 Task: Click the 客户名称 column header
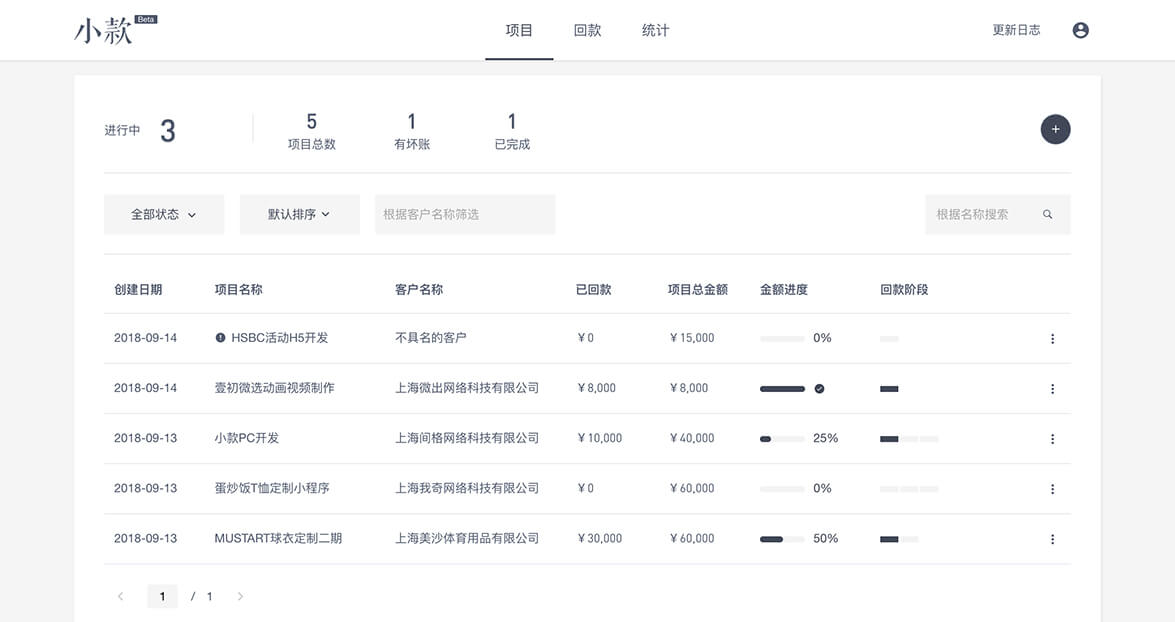tap(419, 290)
